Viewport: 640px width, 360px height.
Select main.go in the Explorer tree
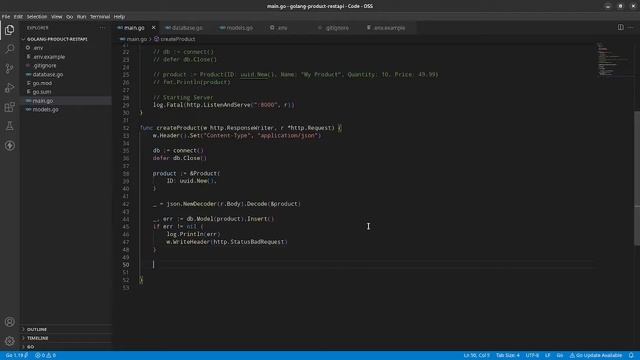(66, 101)
